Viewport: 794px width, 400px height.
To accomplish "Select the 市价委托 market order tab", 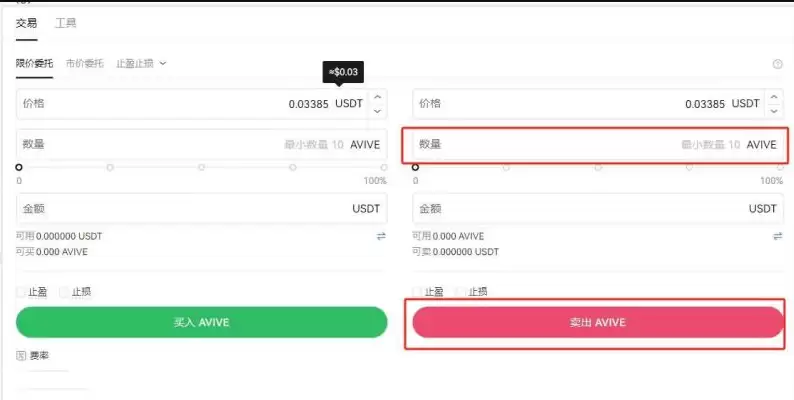I will pos(85,63).
